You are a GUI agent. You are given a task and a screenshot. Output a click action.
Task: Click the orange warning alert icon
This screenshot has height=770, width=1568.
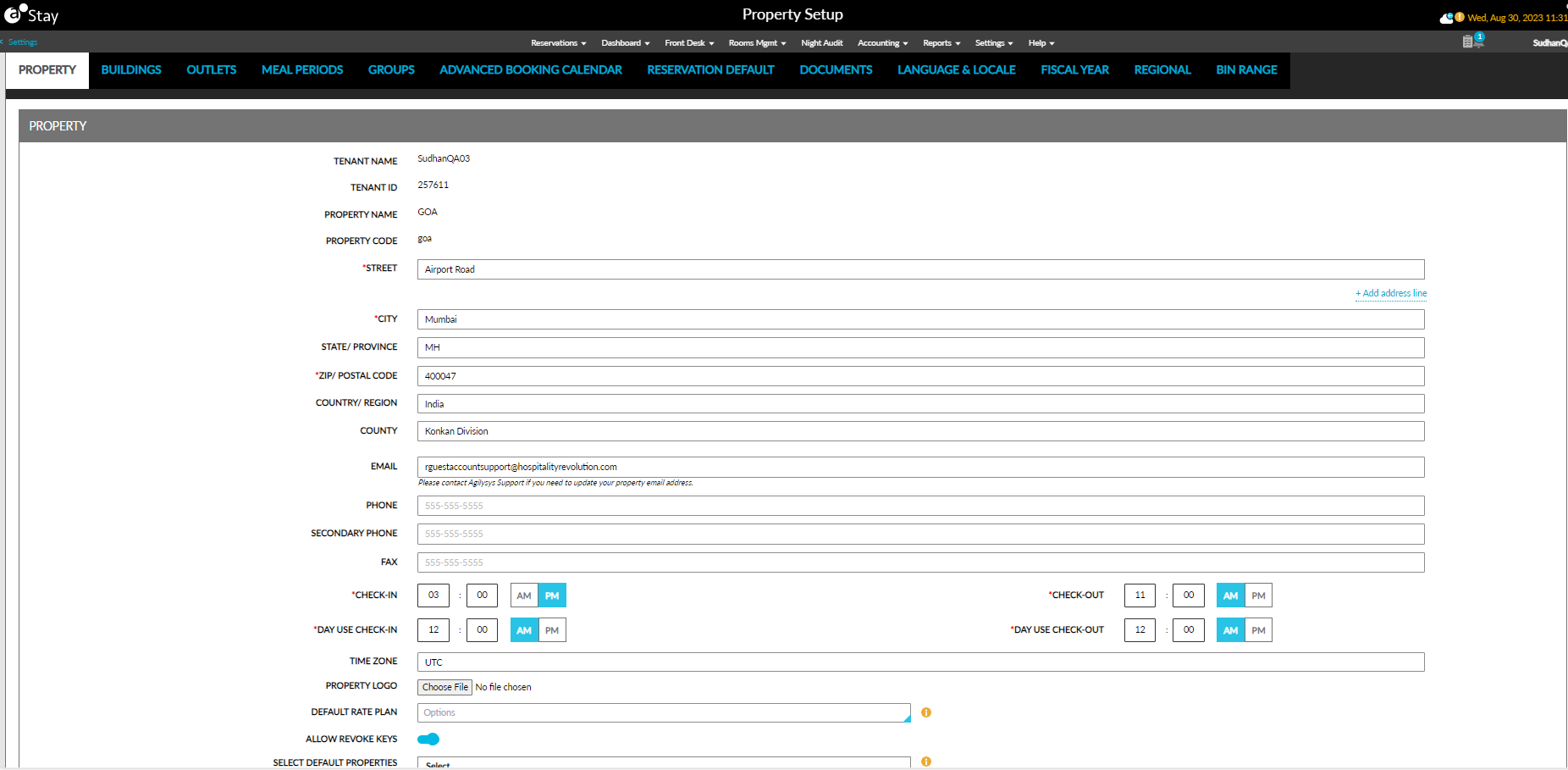1460,17
